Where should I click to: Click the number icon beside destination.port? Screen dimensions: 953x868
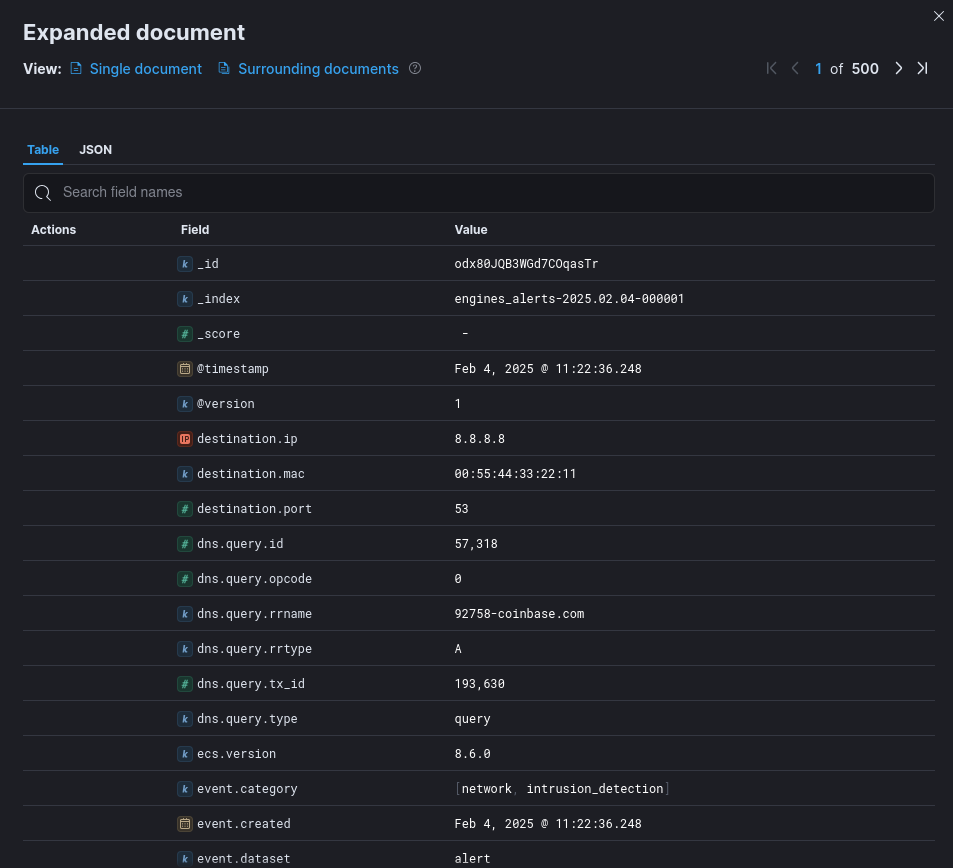pyautogui.click(x=185, y=509)
